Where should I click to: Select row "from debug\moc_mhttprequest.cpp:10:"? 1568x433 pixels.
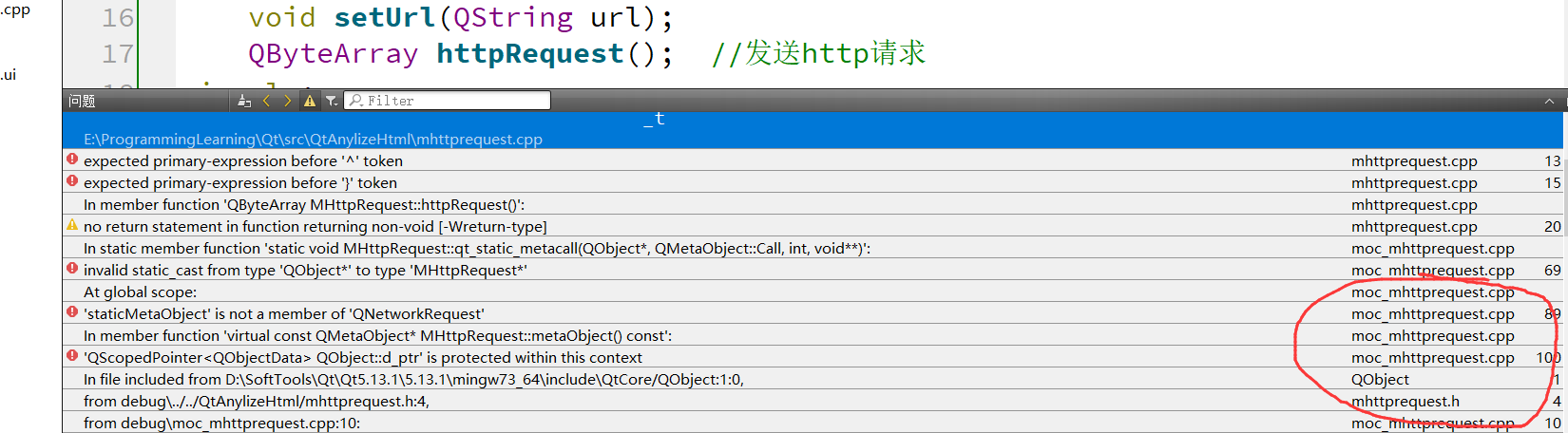click(813, 423)
